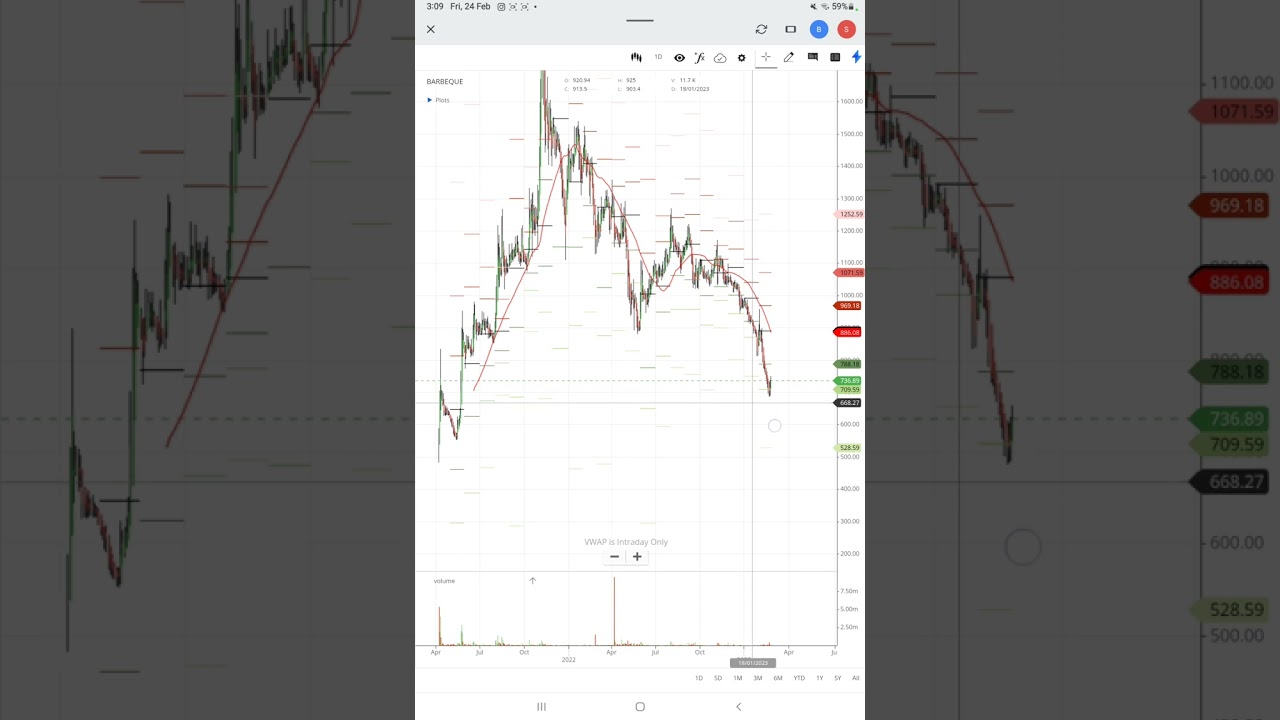
Task: Tap the blue lightning bolt icon
Action: pos(856,57)
